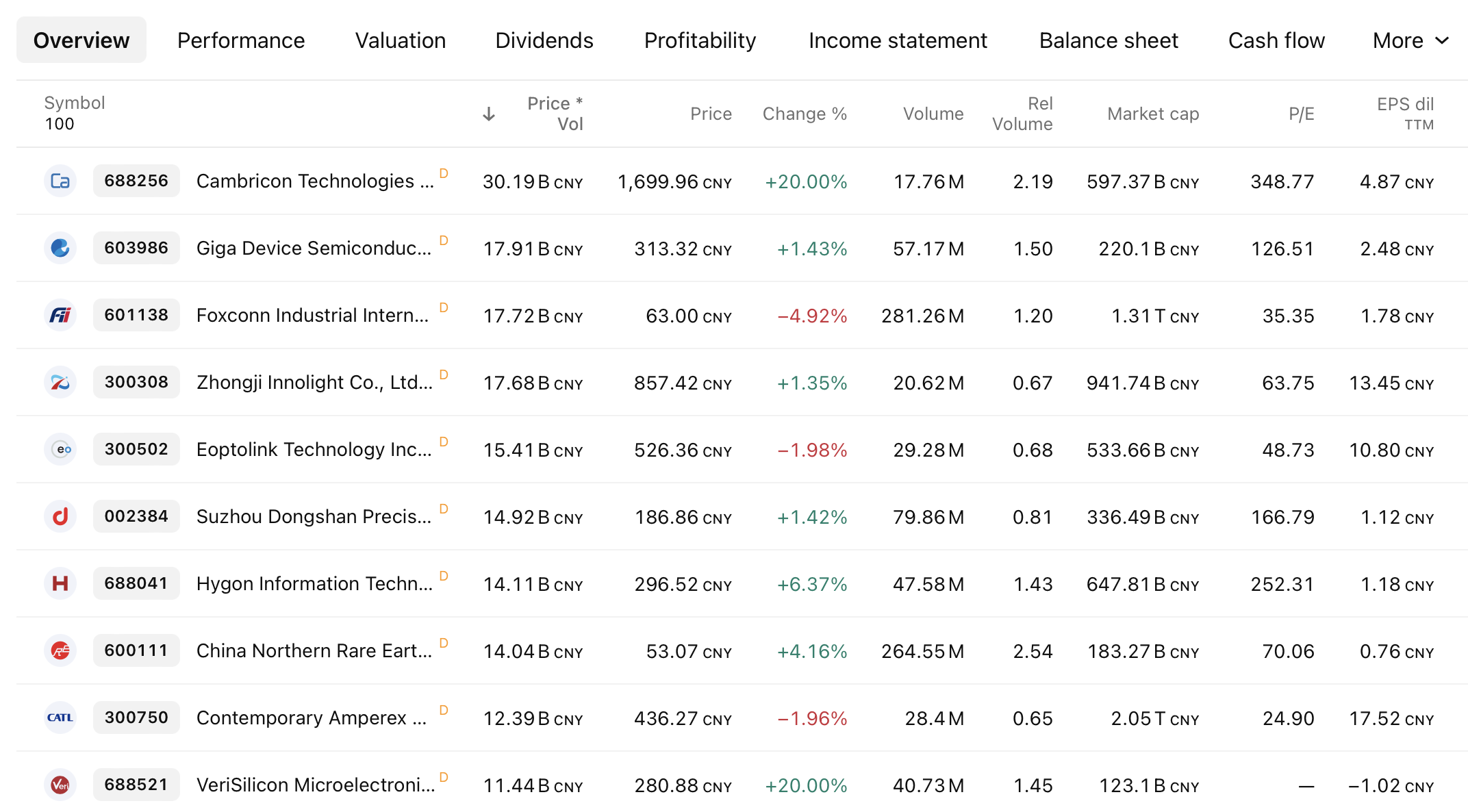Open ticker 300502 symbol link
Viewport: 1468px width, 812px height.
(x=136, y=449)
